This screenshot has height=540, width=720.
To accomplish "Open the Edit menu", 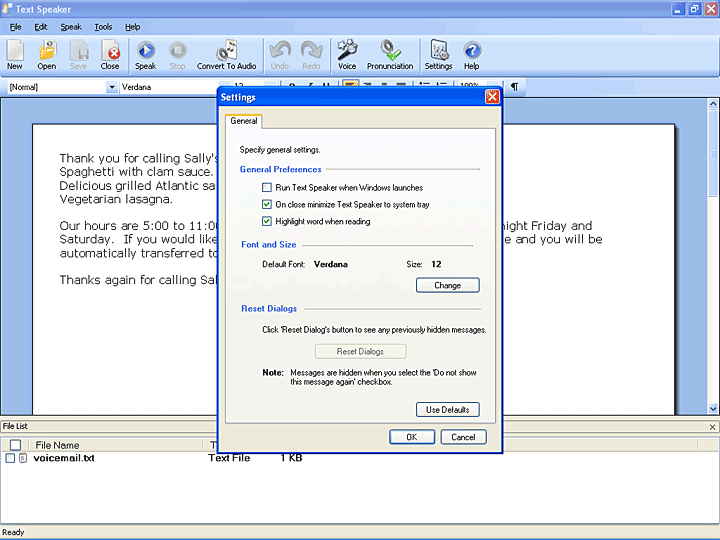I will 41,27.
